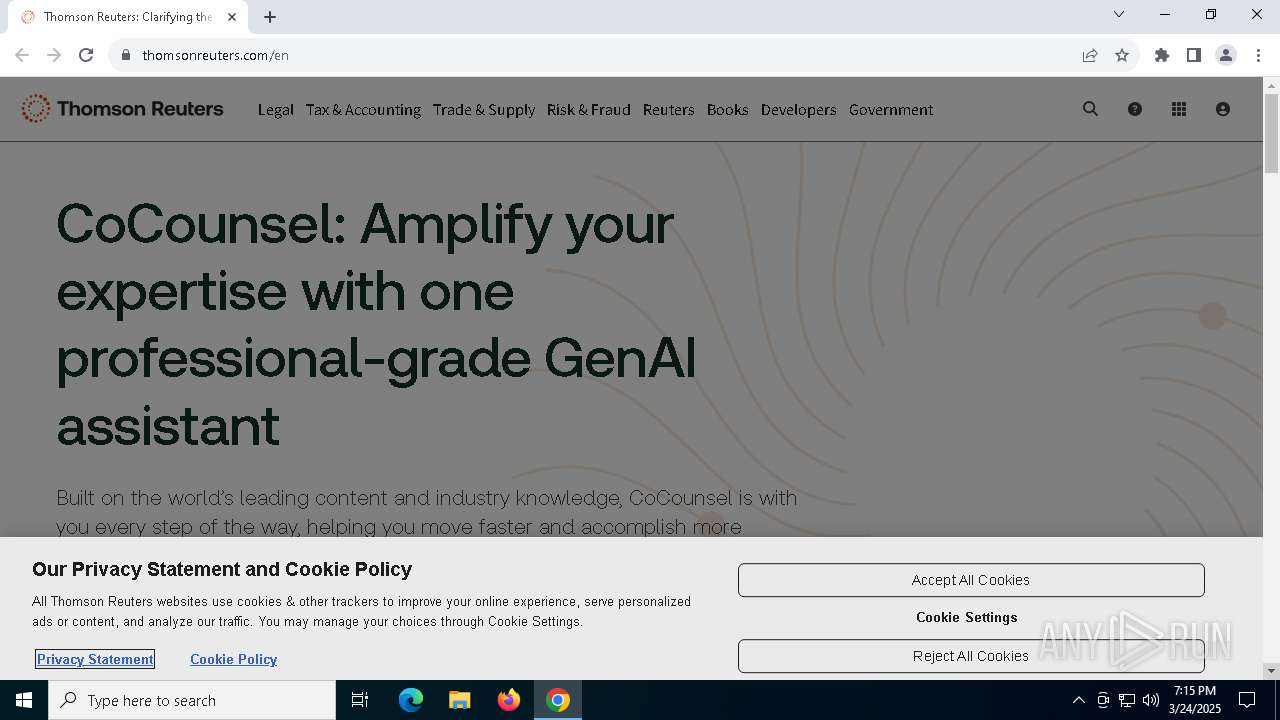This screenshot has width=1280, height=720.
Task: Open Chrome extensions puzzle icon
Action: 1161,55
